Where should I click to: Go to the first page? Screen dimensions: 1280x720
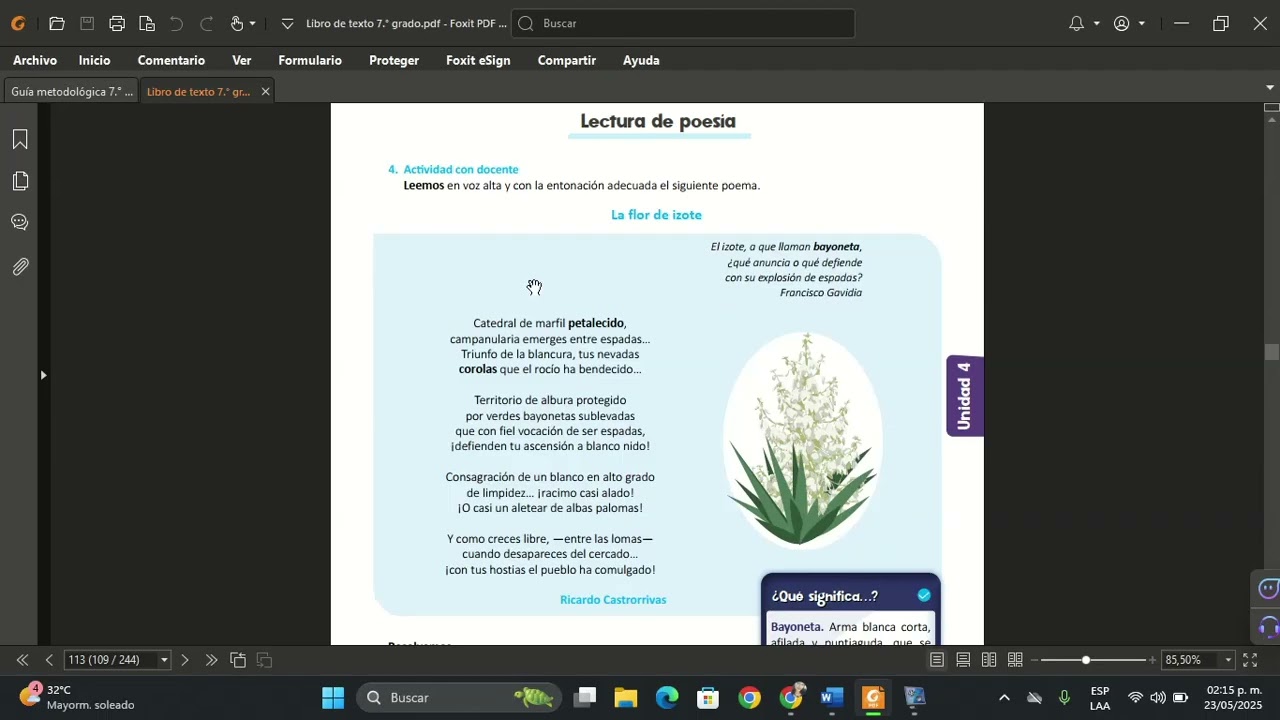22,660
